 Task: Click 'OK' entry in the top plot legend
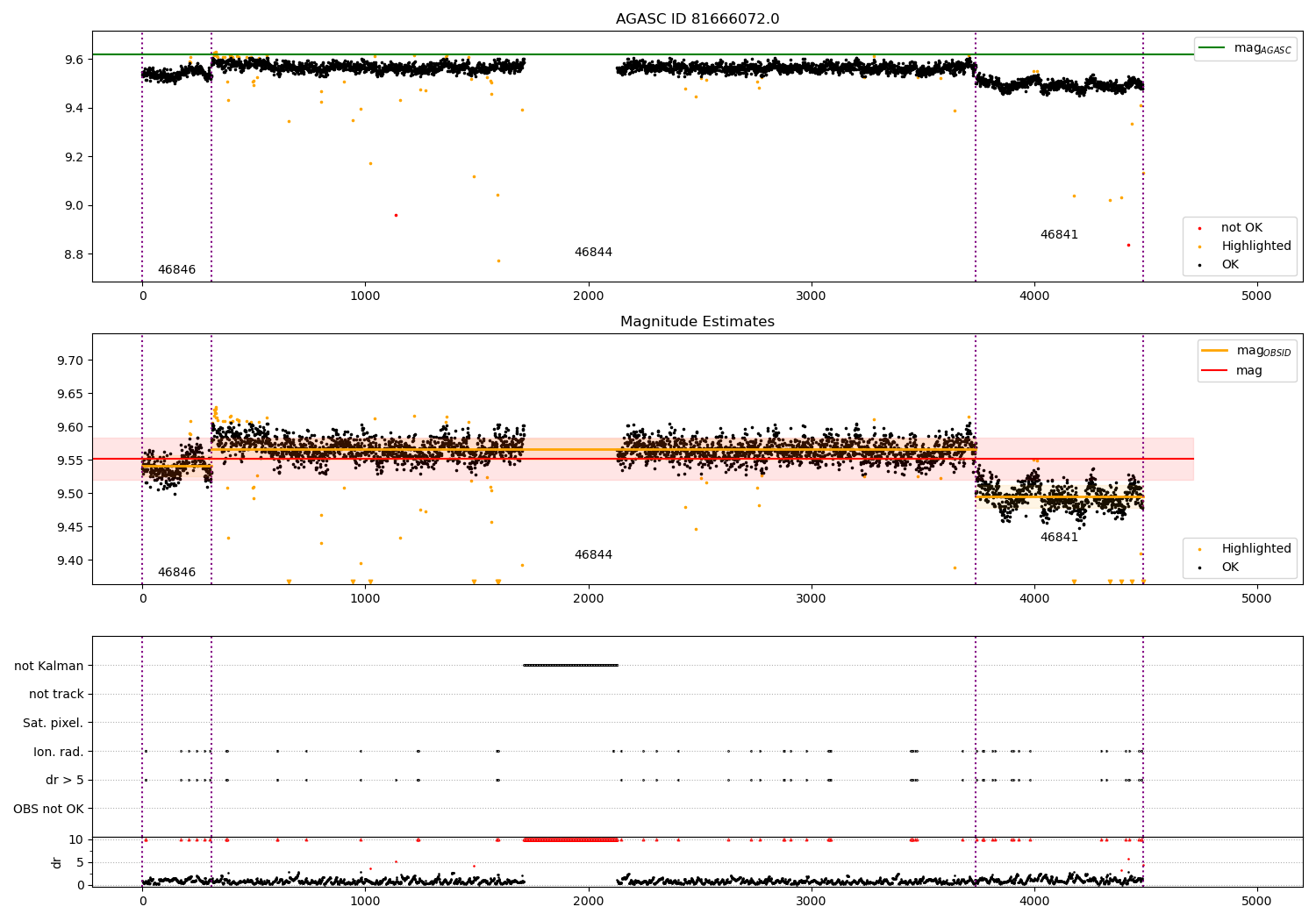pyautogui.click(x=1230, y=265)
